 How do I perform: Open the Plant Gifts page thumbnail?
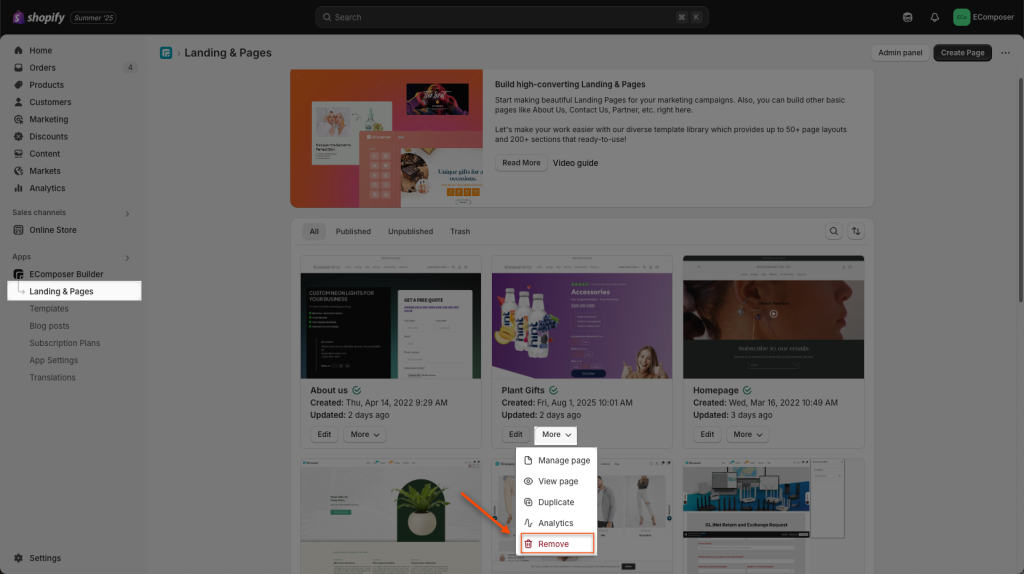coord(582,317)
